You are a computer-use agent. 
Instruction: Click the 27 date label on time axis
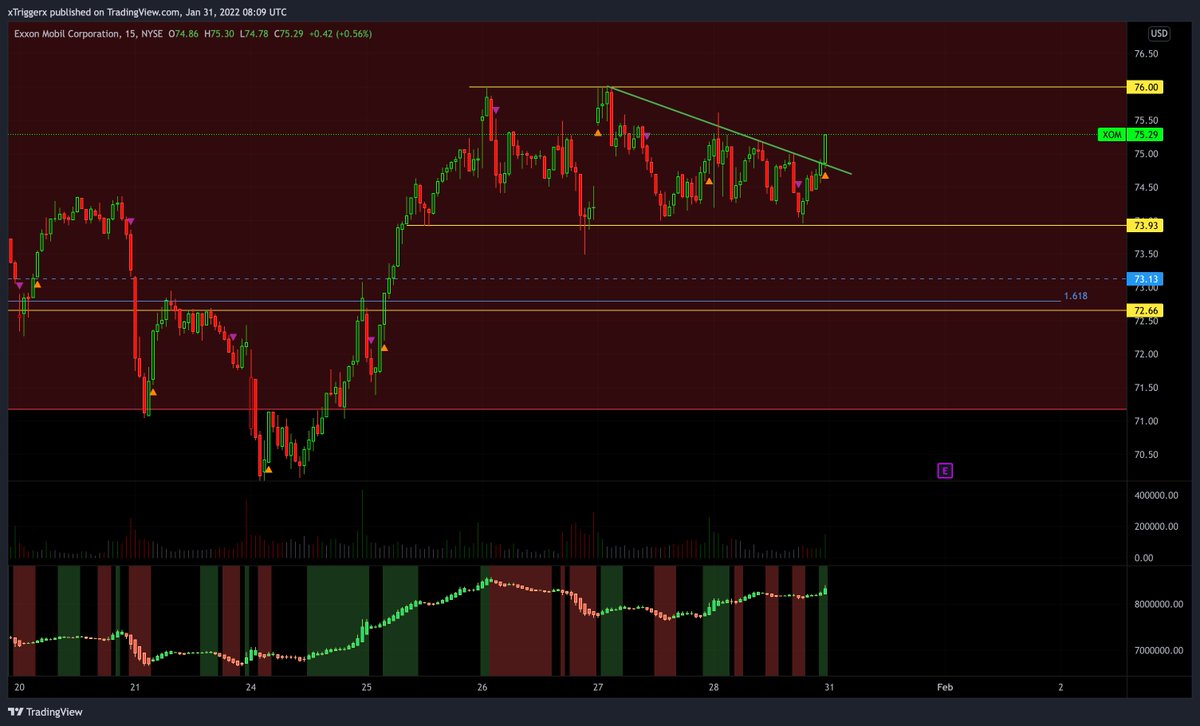pos(598,687)
